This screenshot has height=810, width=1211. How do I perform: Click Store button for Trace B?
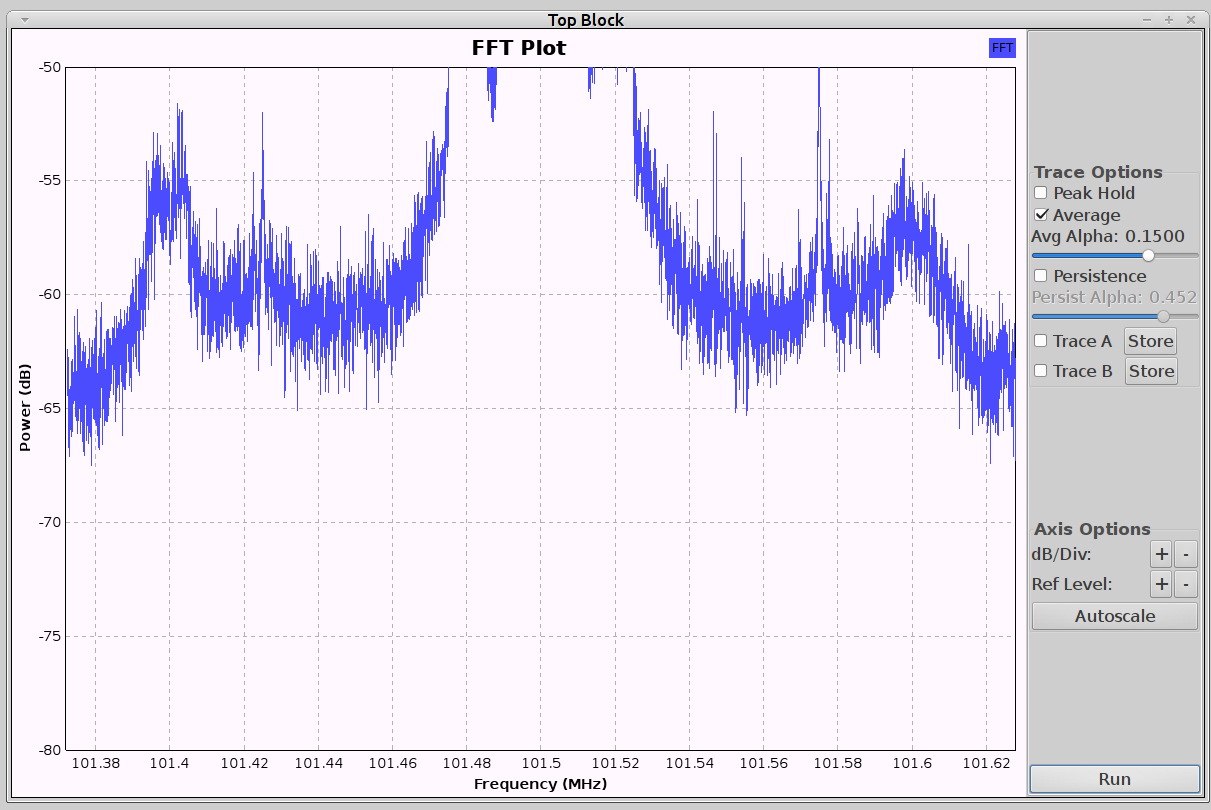click(1150, 371)
